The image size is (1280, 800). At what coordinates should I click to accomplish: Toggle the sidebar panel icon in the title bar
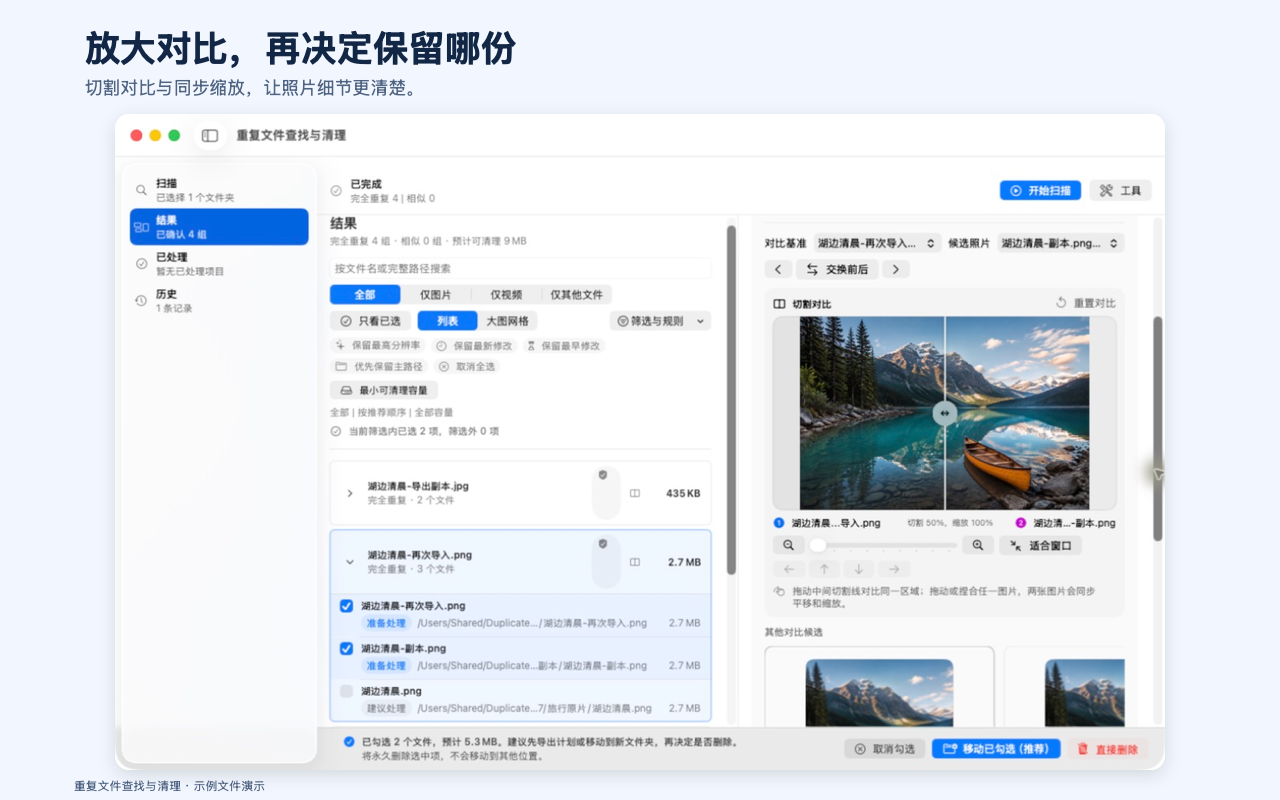(x=210, y=135)
